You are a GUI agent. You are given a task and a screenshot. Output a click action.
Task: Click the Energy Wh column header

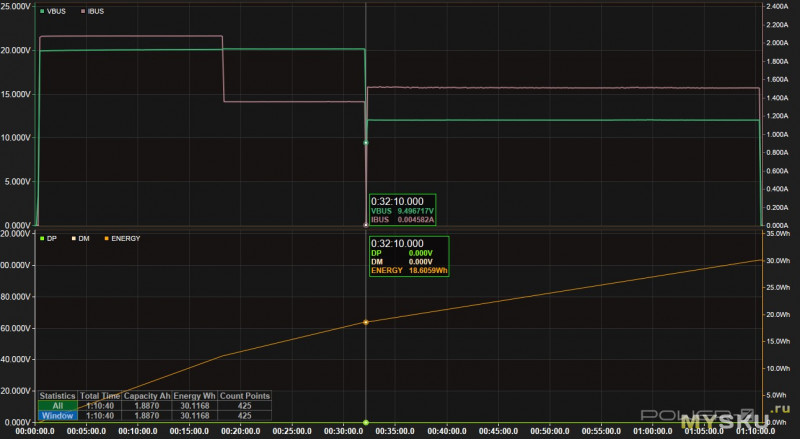[194, 396]
